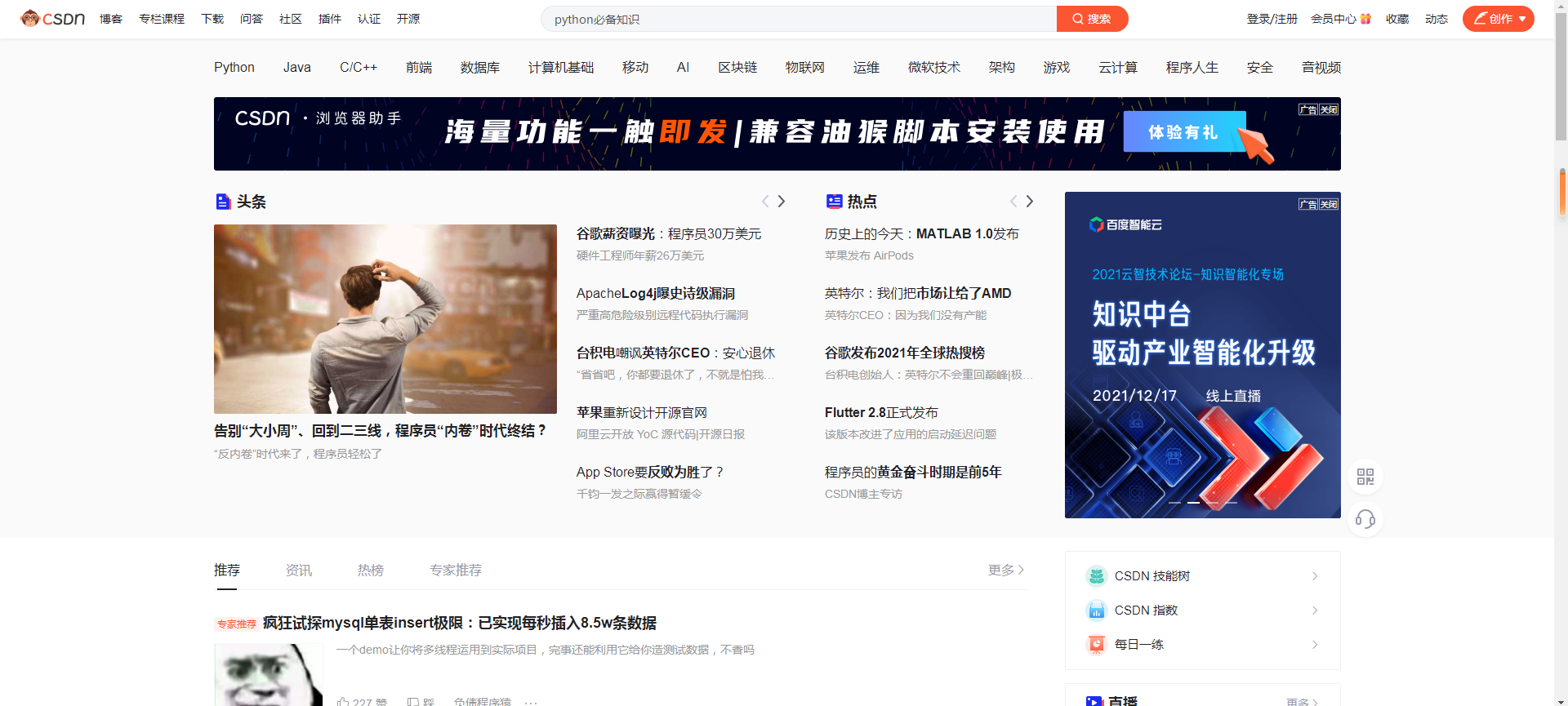
Task: Click the 收藏 link
Action: pos(1397,19)
